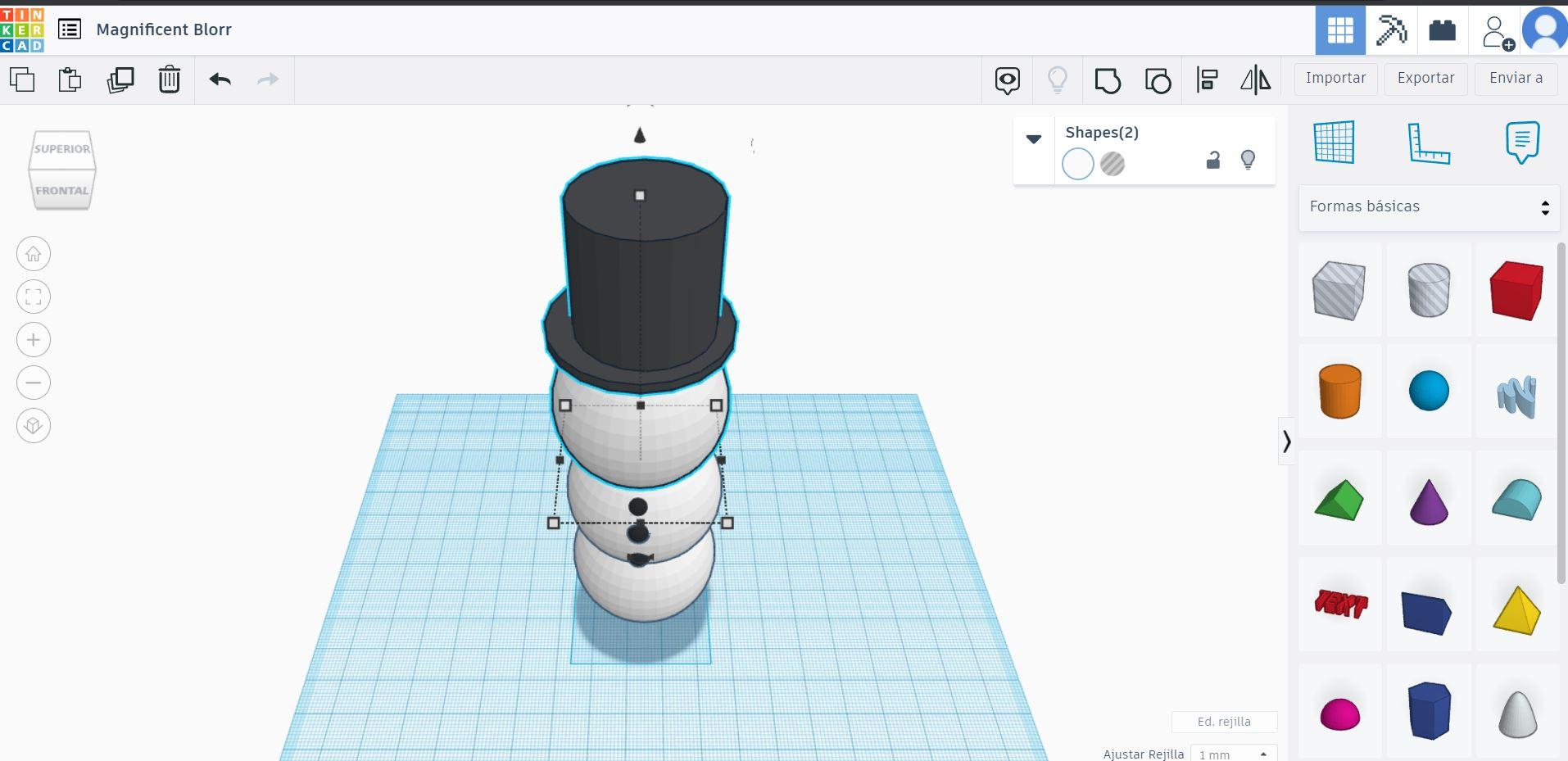
Task: Open the Ajustar Rejilla snap dropdown
Action: click(1233, 754)
